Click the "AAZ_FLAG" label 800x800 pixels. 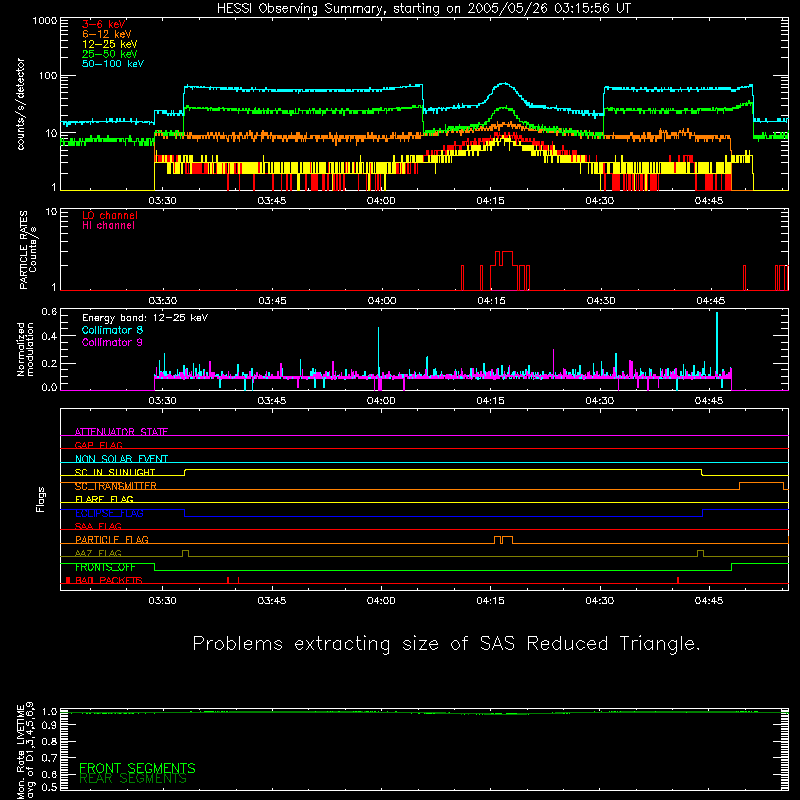click(x=98, y=553)
